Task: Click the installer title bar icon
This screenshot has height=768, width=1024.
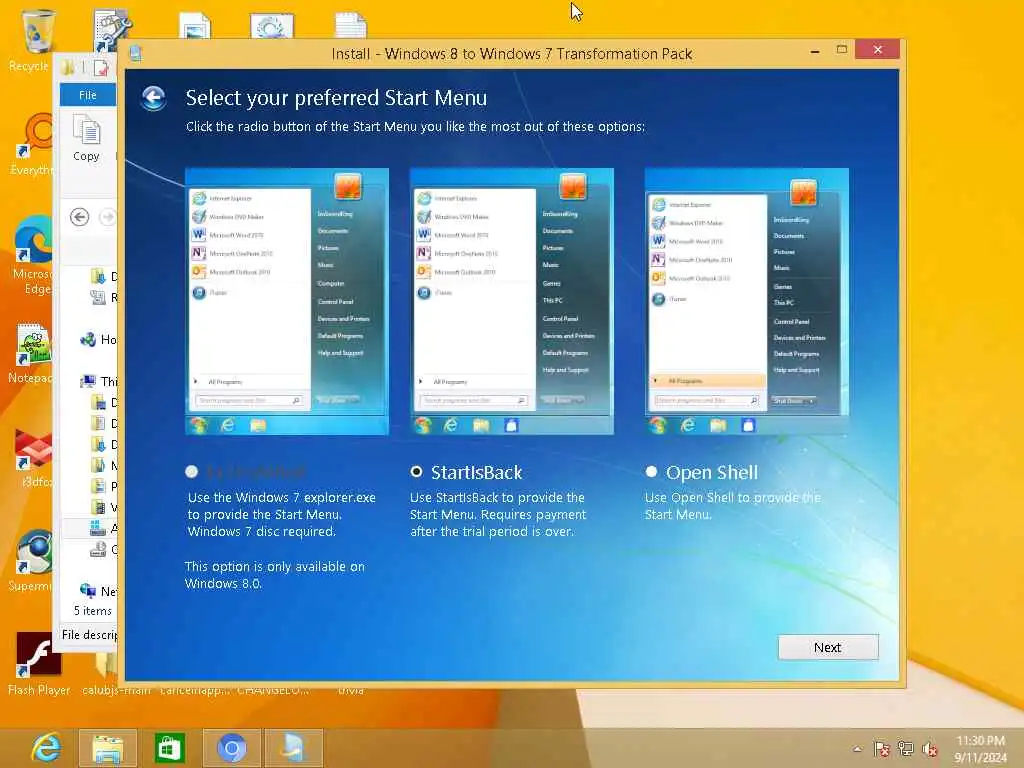Action: click(135, 54)
